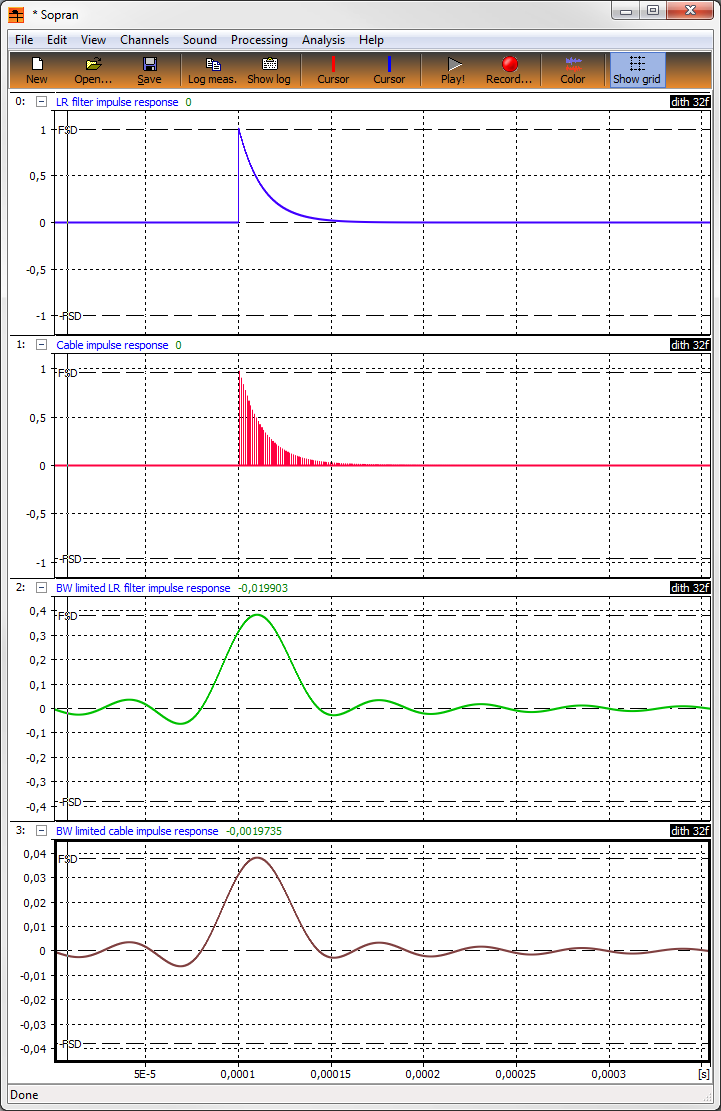Open the Show log toolbar icon
The image size is (721, 1111).
[x=269, y=69]
